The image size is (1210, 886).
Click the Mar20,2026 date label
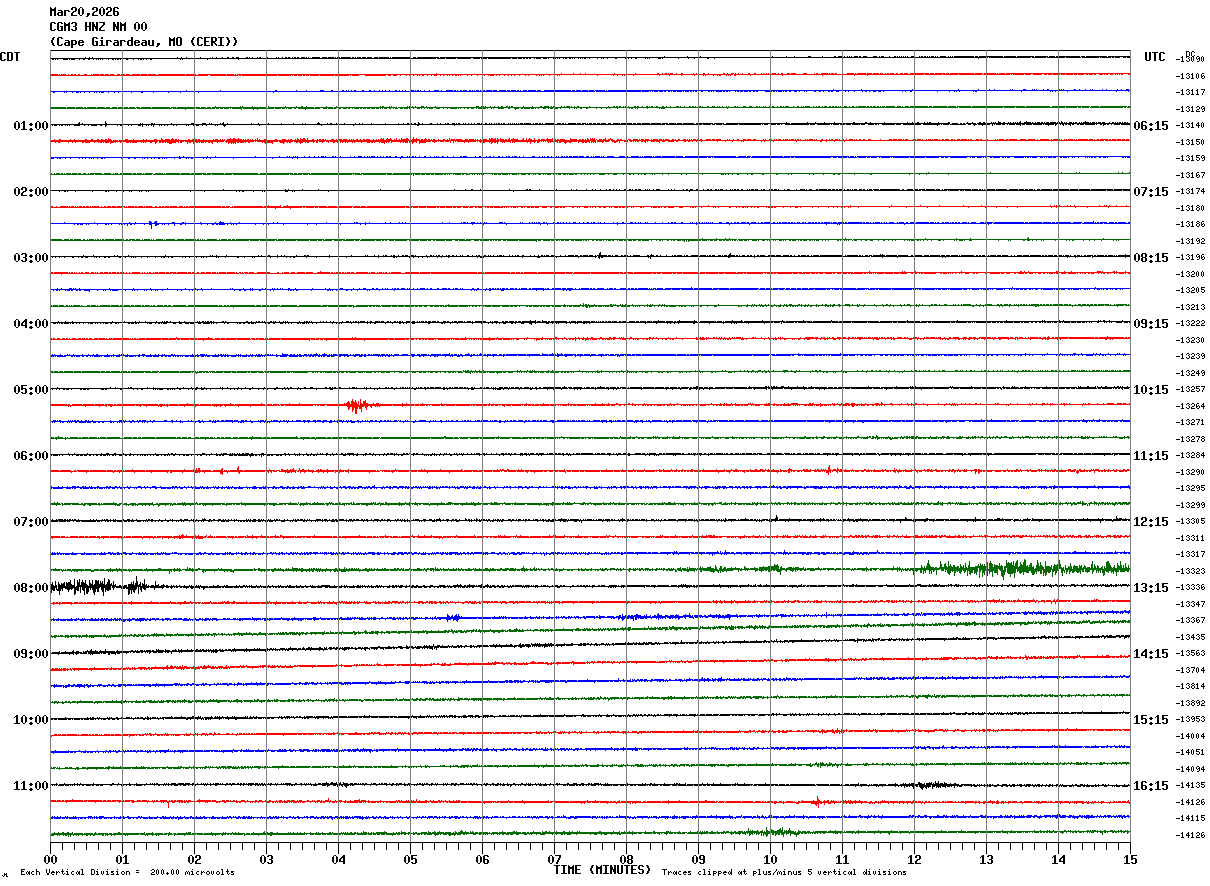(x=84, y=12)
